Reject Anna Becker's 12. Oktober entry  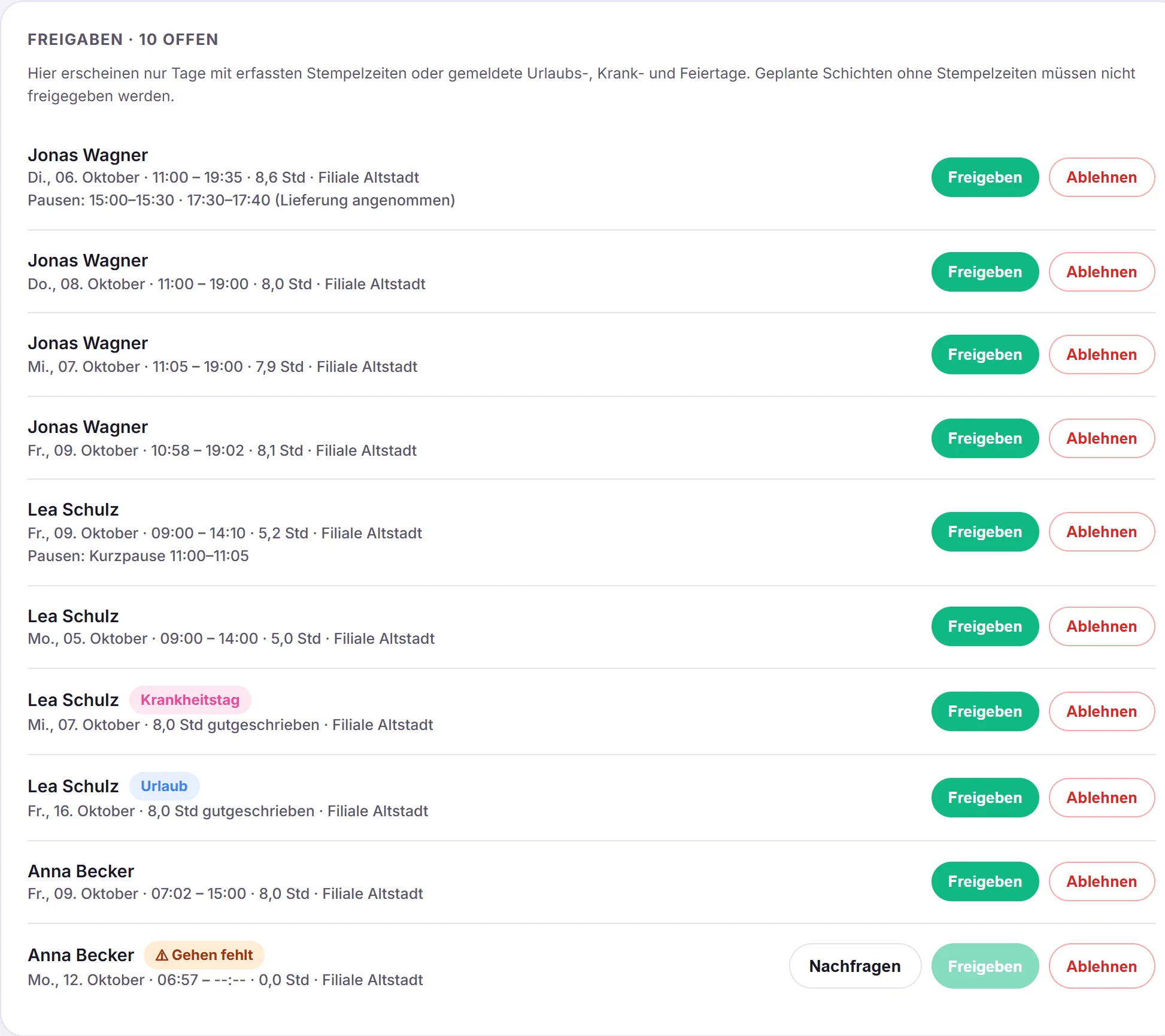[x=1102, y=966]
